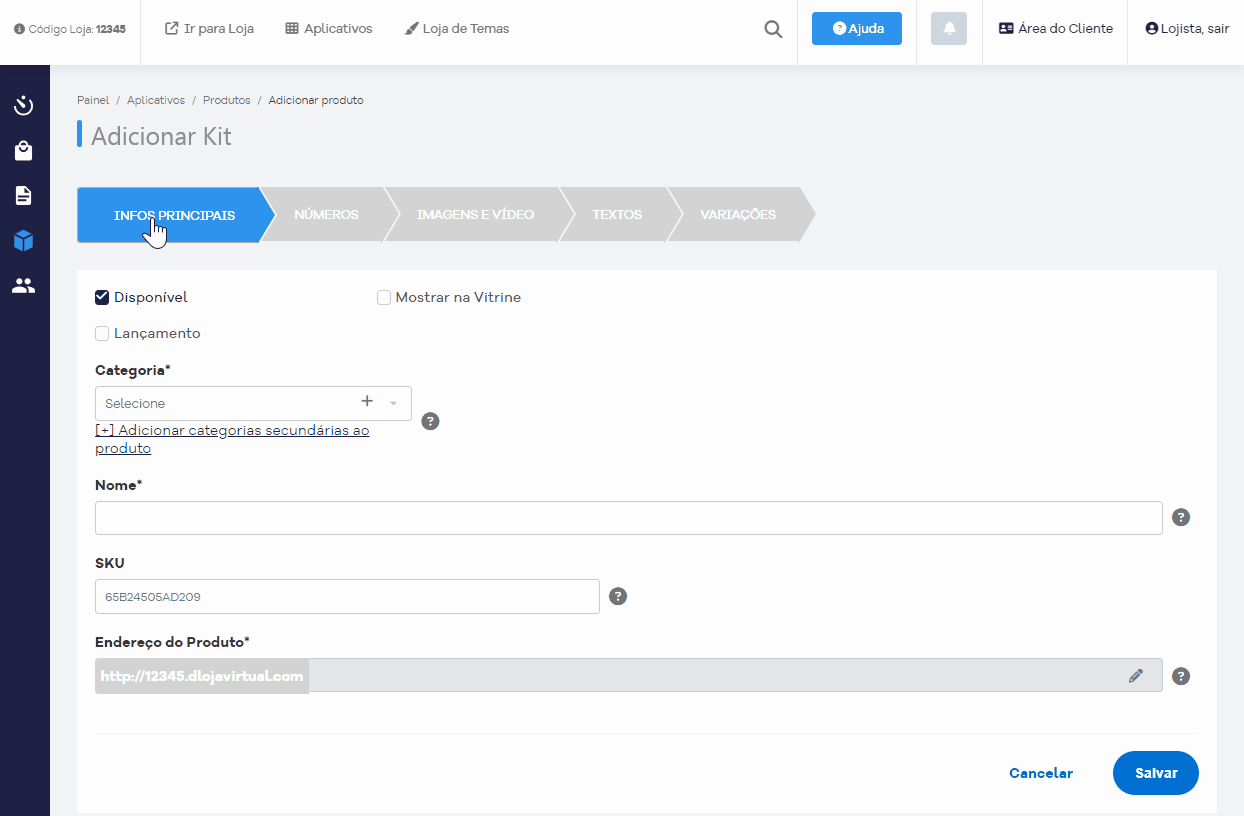Open Loja de Temas in top bar

(457, 29)
